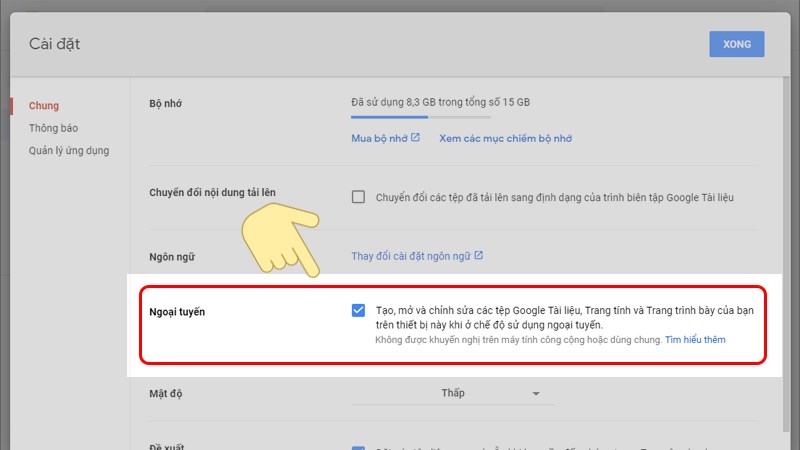Click the Ngoại tuyến label
This screenshot has width=800, height=450.
tap(177, 312)
